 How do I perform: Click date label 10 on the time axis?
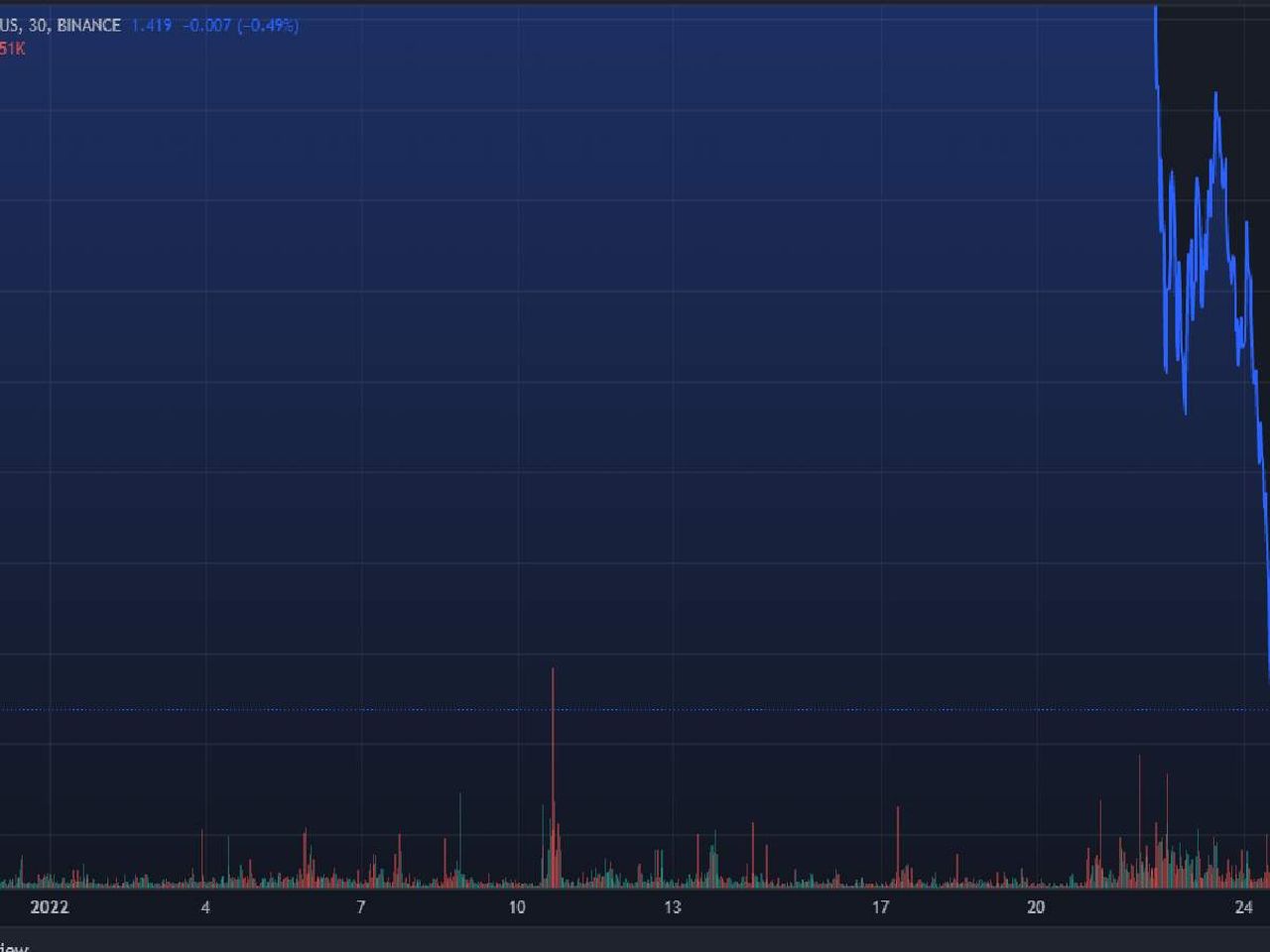click(517, 906)
